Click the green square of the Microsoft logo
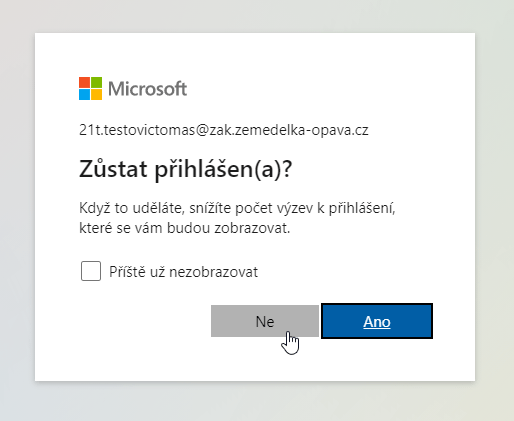Screen dimensions: 514x421 (x=96, y=83)
